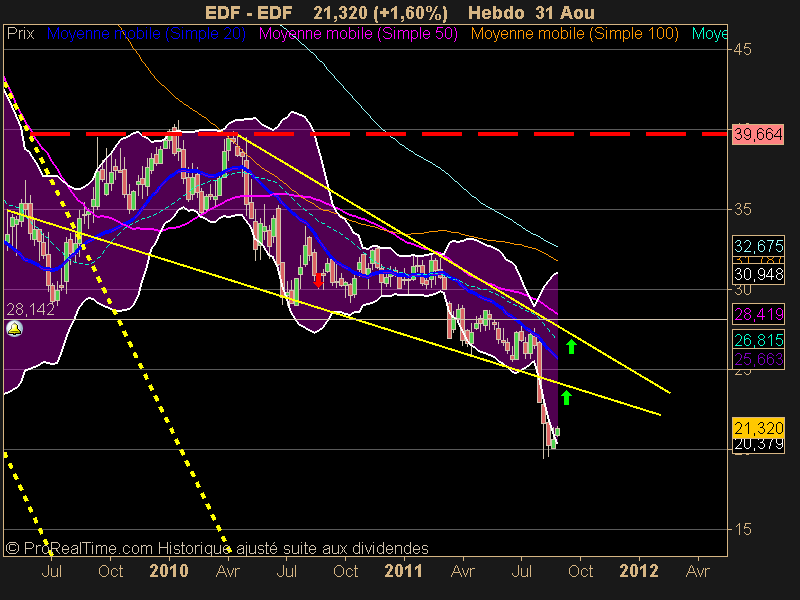Click the 39,664 resistance price label

tap(758, 134)
